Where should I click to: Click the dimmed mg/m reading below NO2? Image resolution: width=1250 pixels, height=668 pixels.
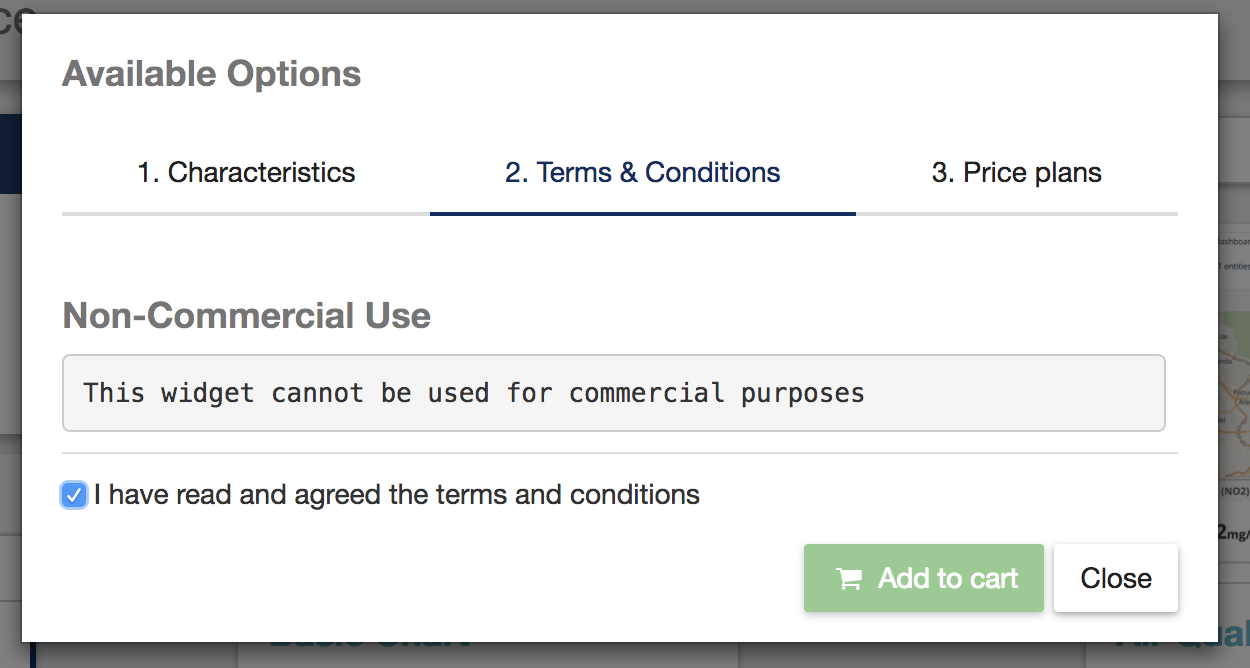(1234, 531)
